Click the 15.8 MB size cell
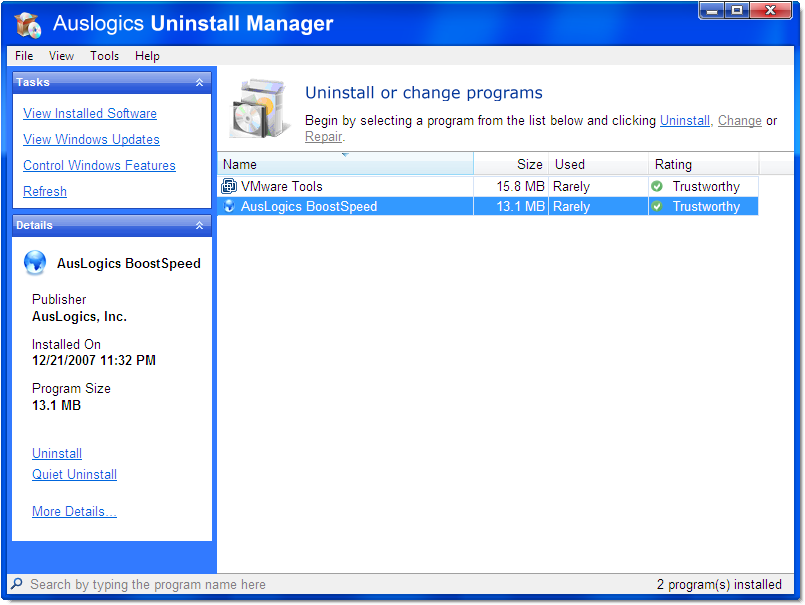Viewport: 805px width, 605px height. click(520, 186)
